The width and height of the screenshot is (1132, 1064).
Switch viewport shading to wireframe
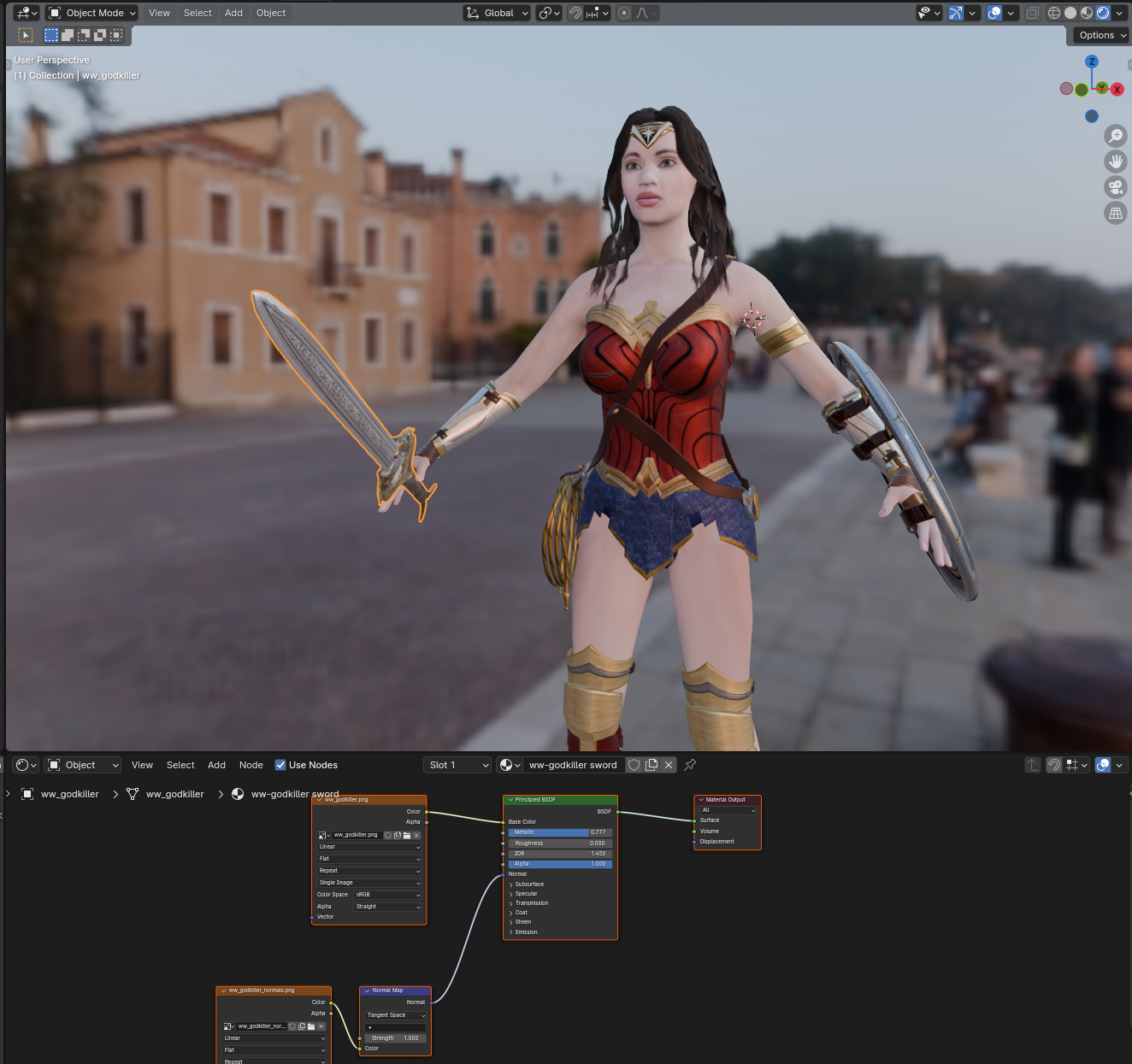tap(1054, 13)
